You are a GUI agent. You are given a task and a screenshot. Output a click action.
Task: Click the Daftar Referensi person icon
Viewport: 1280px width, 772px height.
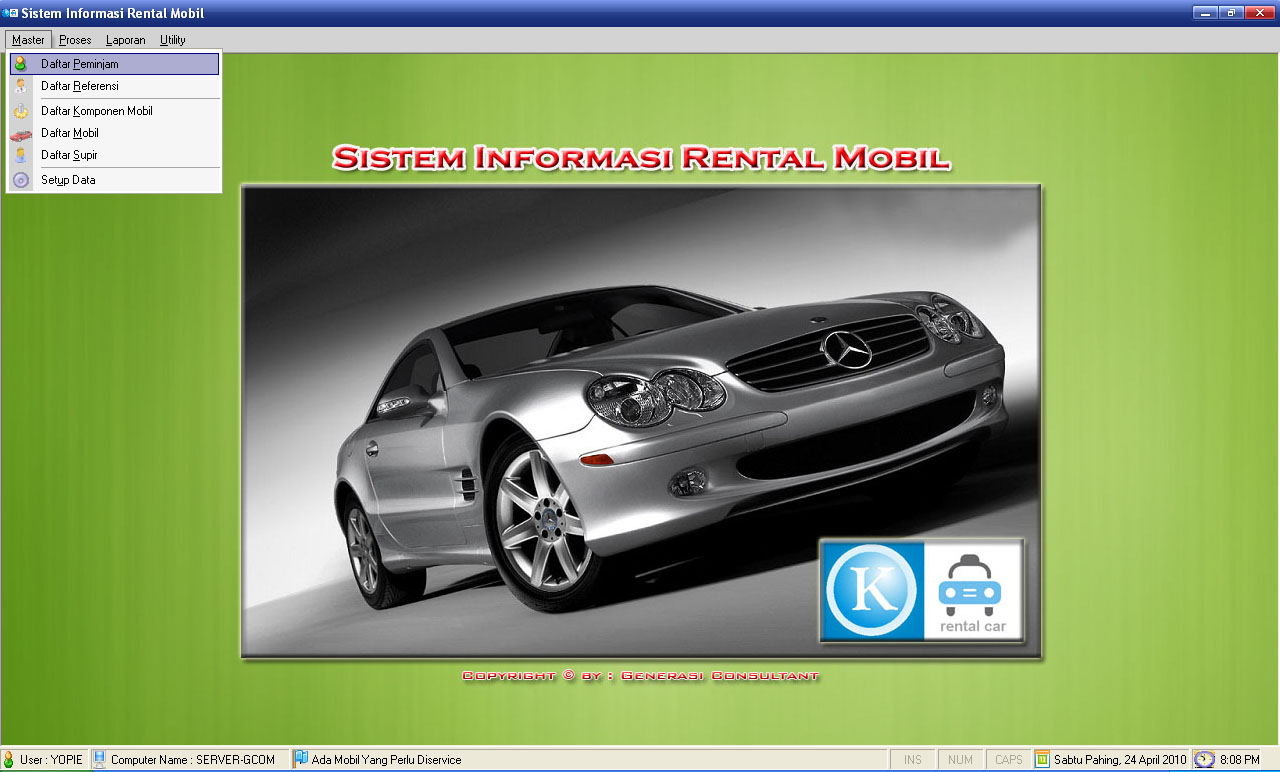click(21, 86)
